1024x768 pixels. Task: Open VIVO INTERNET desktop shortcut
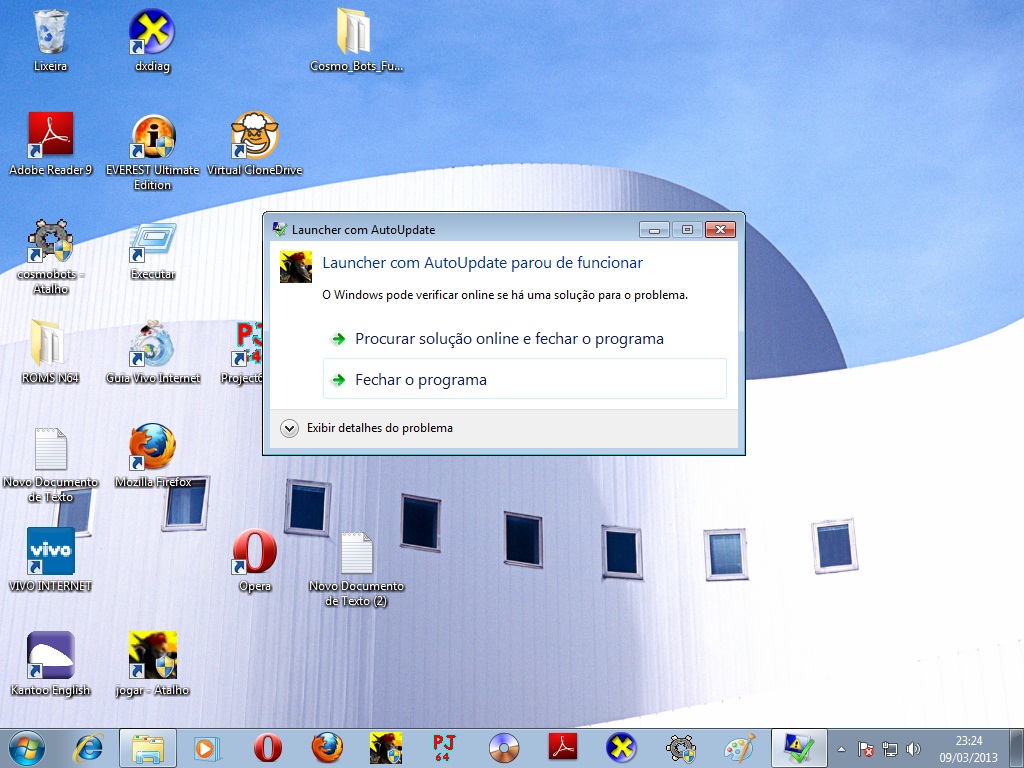pos(50,553)
